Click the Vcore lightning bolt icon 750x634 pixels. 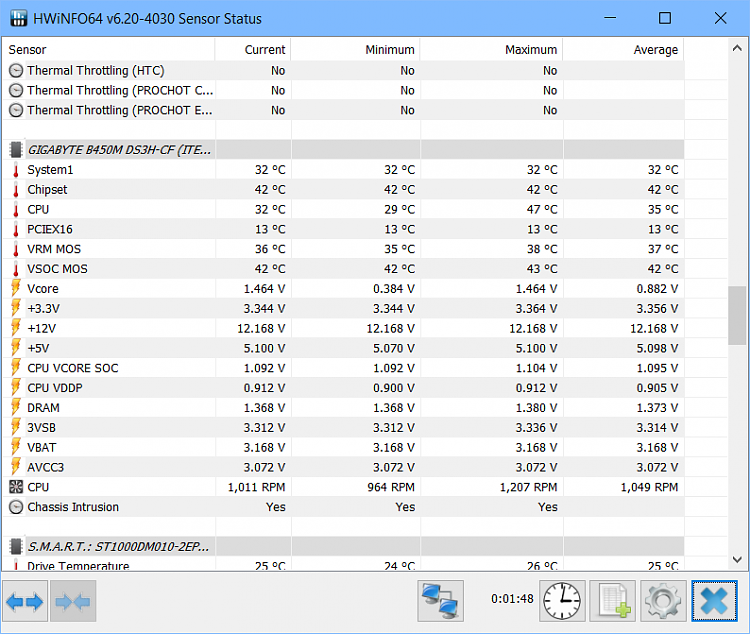(x=16, y=289)
